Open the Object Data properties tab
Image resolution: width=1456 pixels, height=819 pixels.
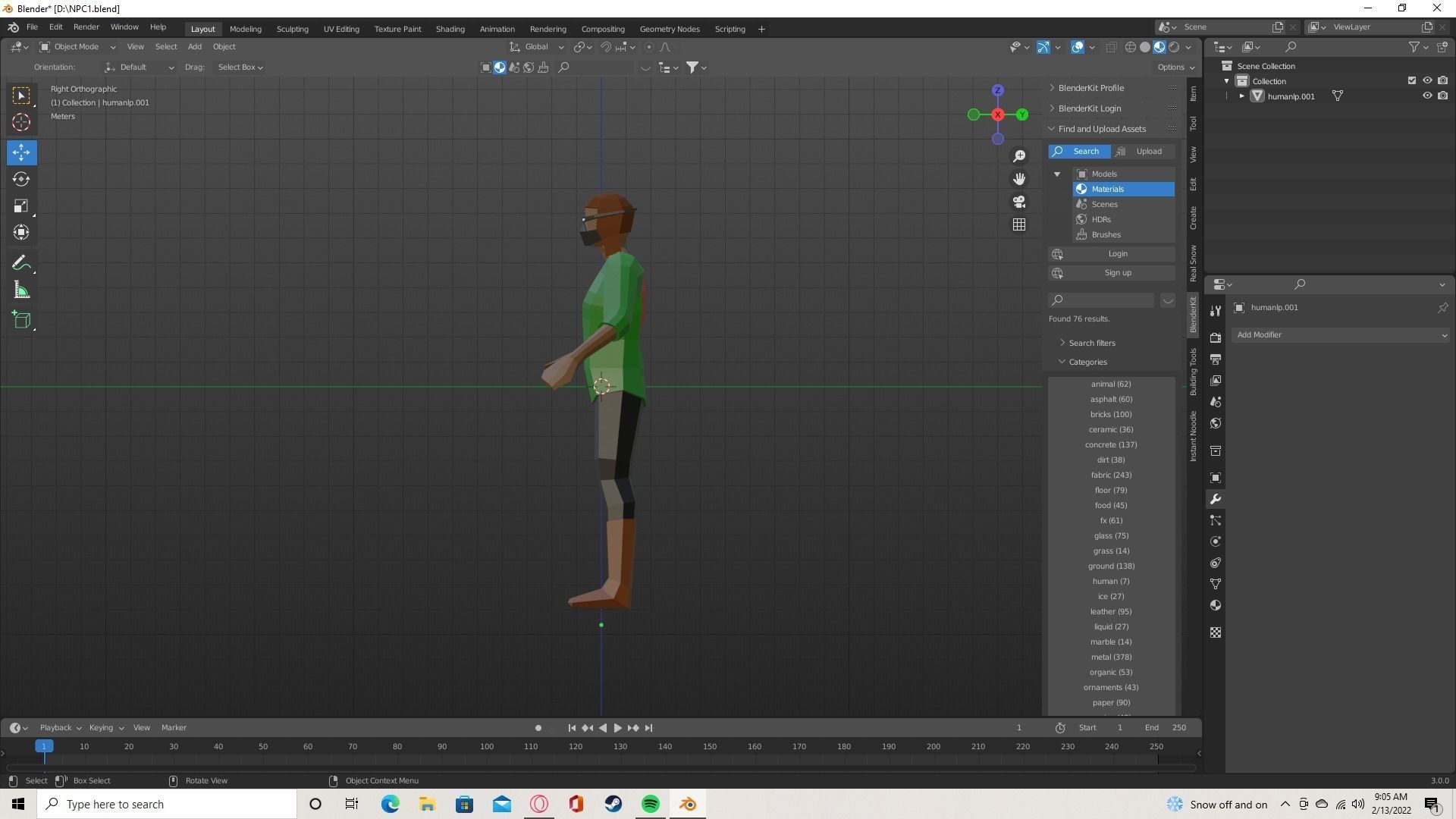click(1216, 584)
